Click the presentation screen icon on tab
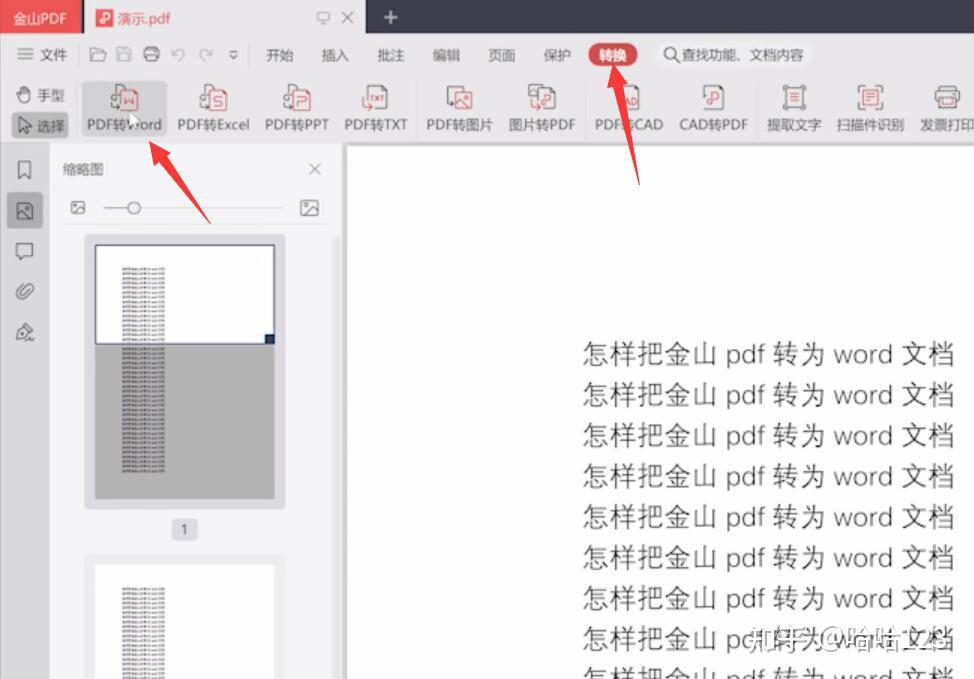The image size is (974, 679). pyautogui.click(x=323, y=17)
